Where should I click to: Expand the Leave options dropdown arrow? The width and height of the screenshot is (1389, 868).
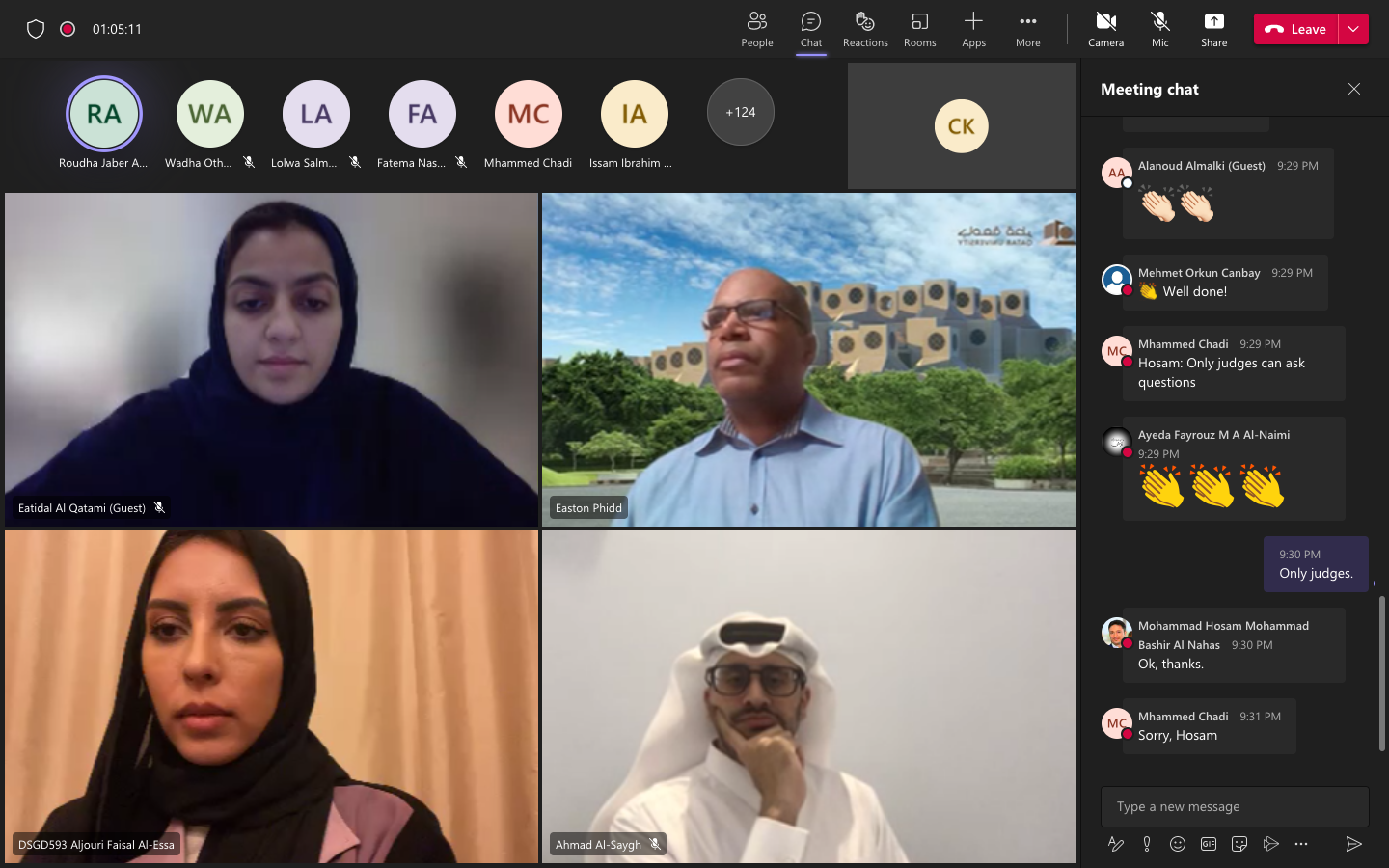click(x=1353, y=29)
